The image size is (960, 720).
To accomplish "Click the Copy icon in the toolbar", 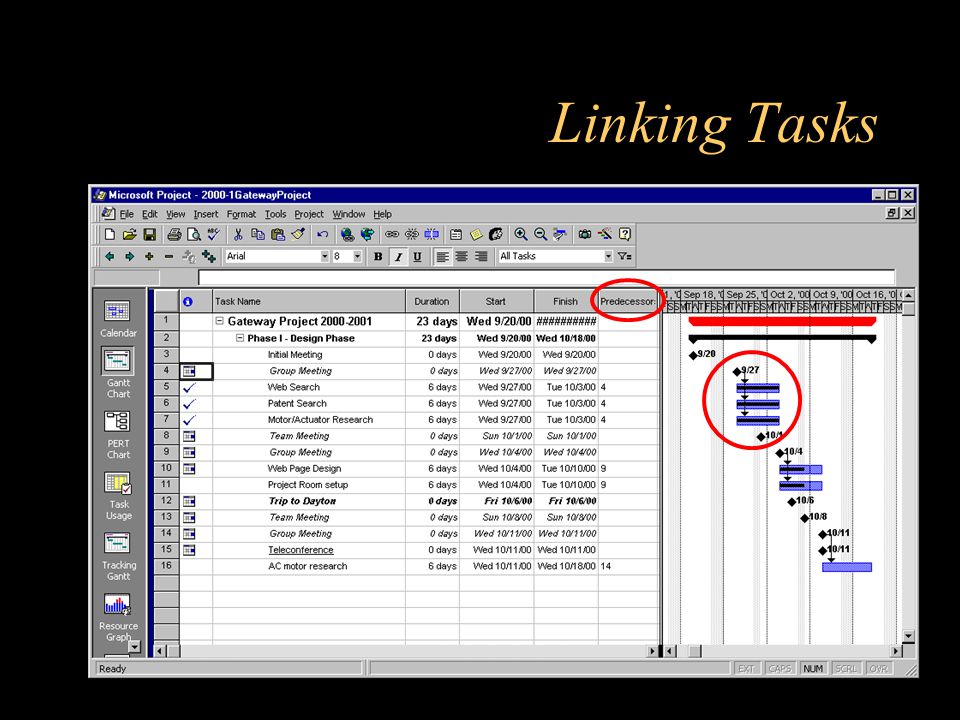I will coord(258,234).
